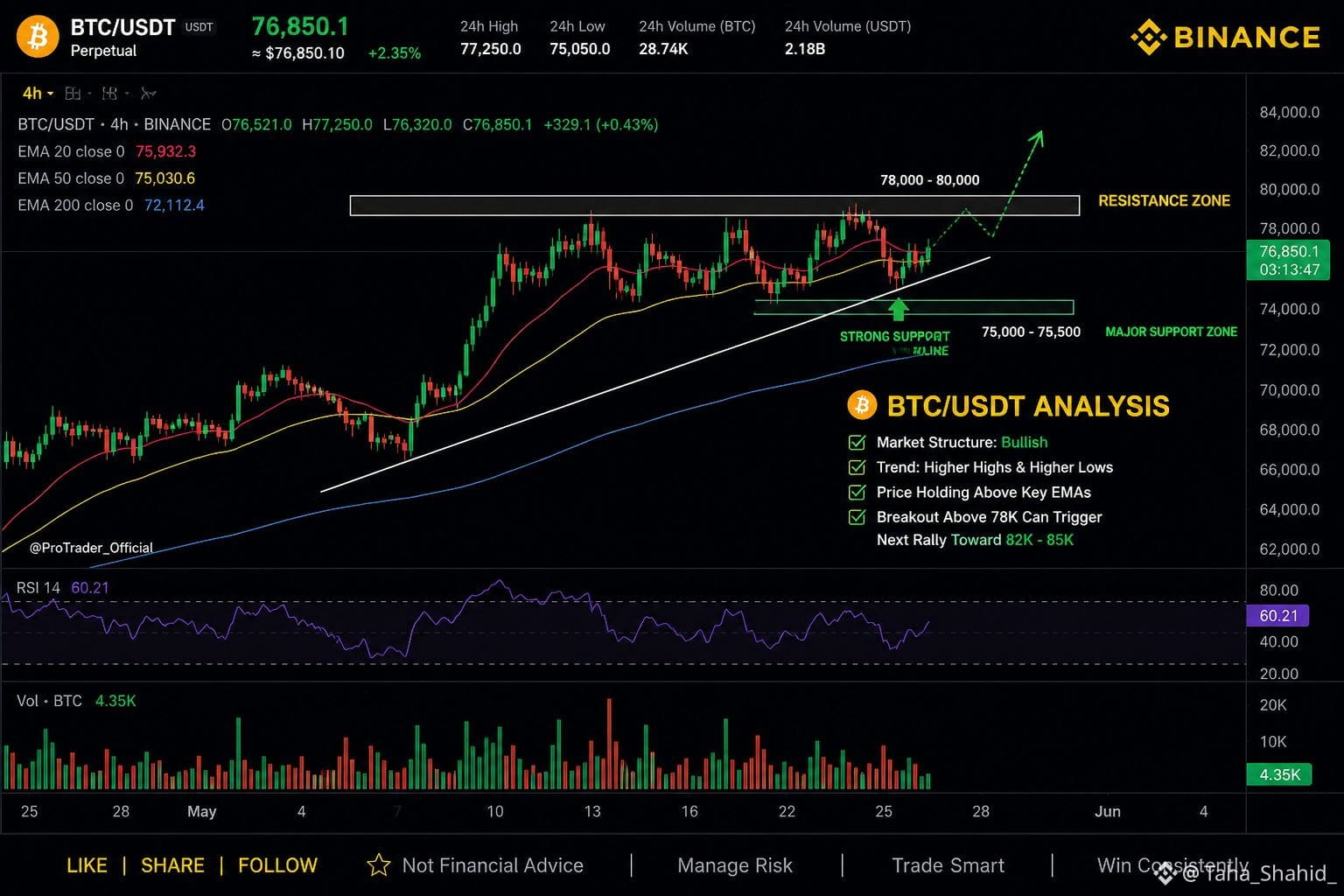Click the low value L76,320.0
This screenshot has width=1344, height=896.
pyautogui.click(x=417, y=124)
